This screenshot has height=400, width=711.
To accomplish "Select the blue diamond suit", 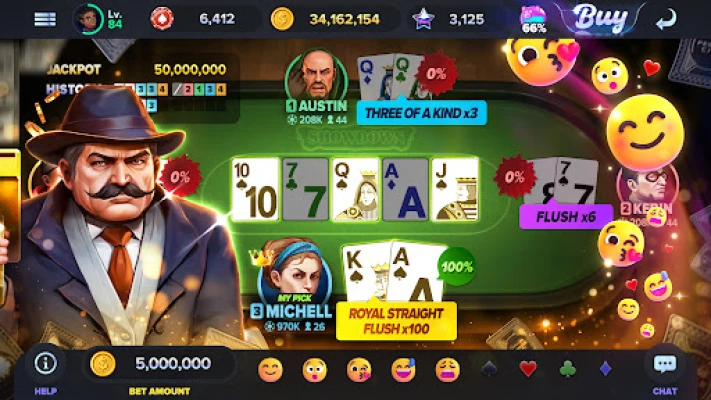I will pyautogui.click(x=605, y=369).
